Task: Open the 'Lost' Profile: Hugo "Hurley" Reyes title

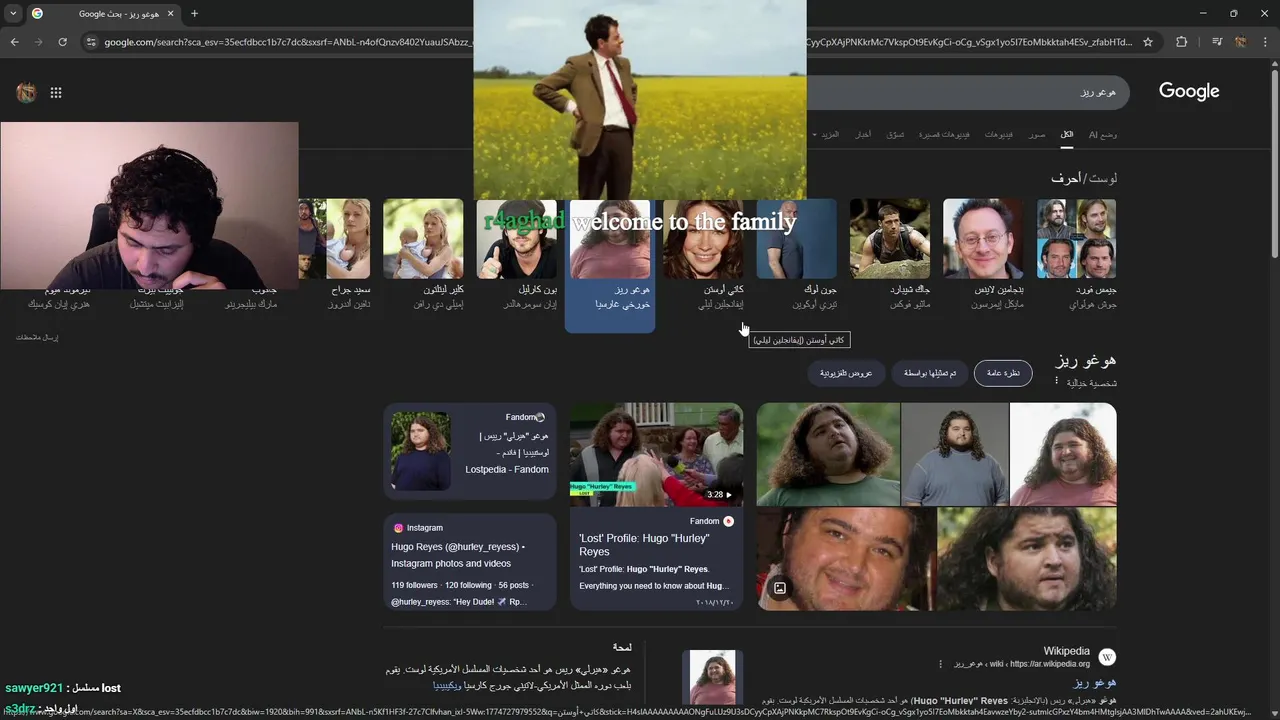Action: point(644,545)
